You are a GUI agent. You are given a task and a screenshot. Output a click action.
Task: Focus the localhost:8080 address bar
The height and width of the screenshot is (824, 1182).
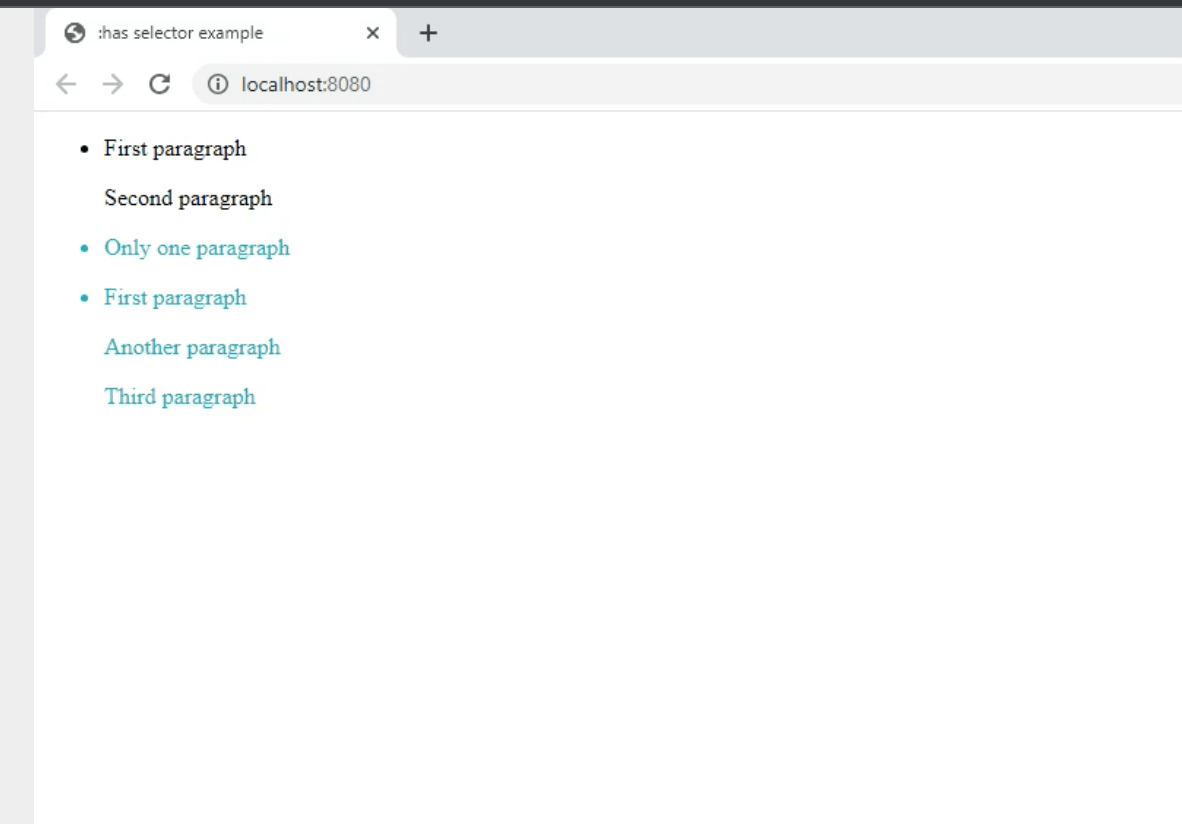click(600, 85)
